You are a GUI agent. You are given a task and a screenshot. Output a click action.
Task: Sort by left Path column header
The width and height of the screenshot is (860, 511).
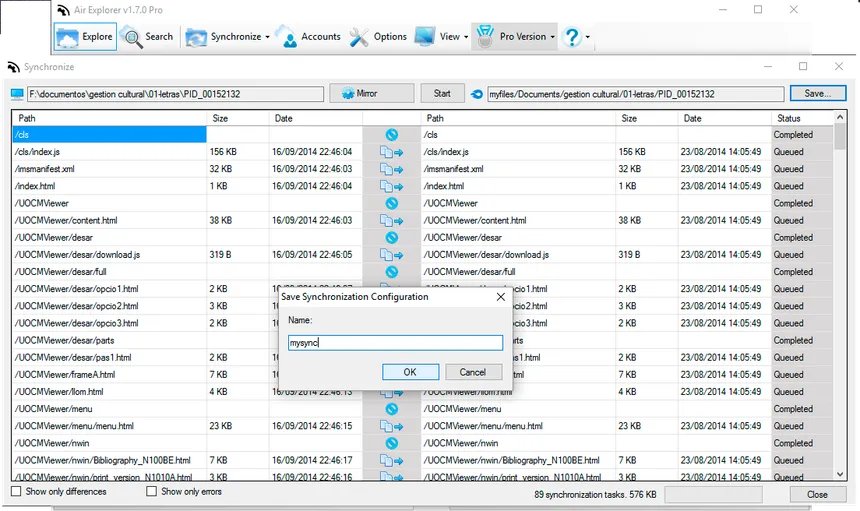pos(109,118)
